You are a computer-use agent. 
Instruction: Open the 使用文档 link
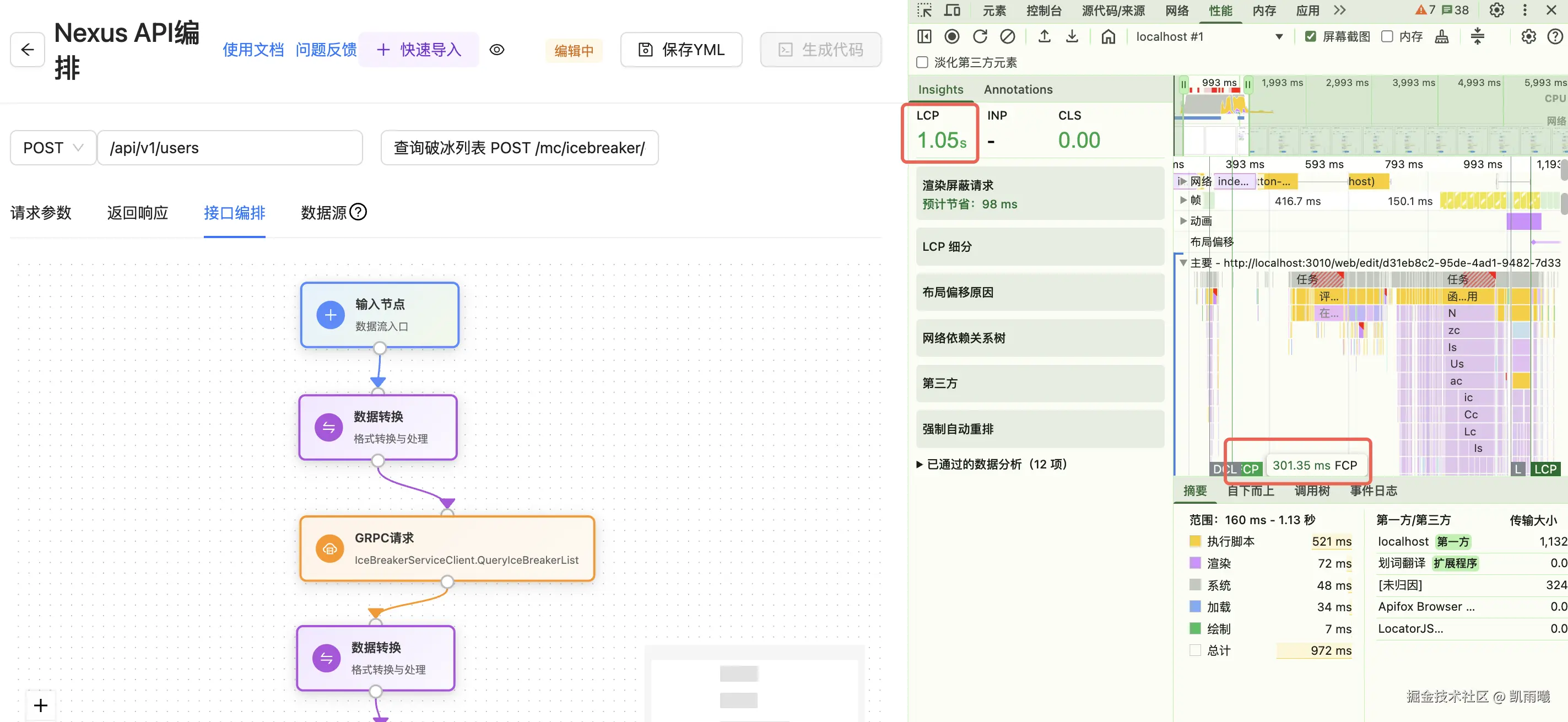252,50
